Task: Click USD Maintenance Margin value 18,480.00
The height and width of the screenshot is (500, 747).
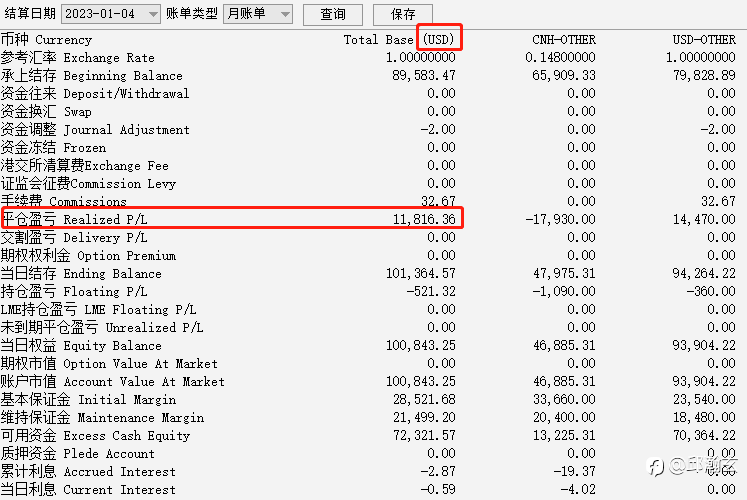Action: click(x=704, y=417)
